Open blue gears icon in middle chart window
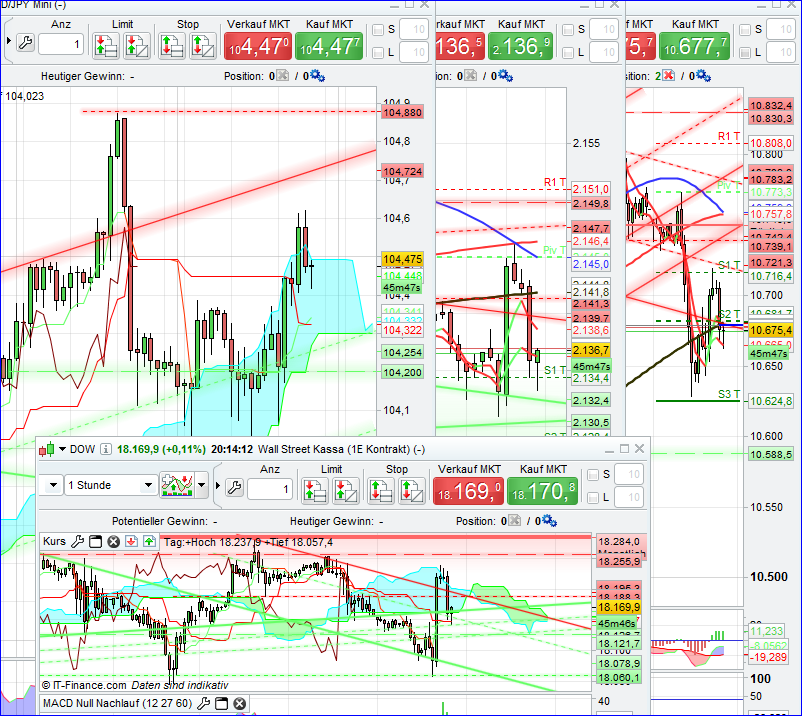The width and height of the screenshot is (802, 716). tap(505, 76)
